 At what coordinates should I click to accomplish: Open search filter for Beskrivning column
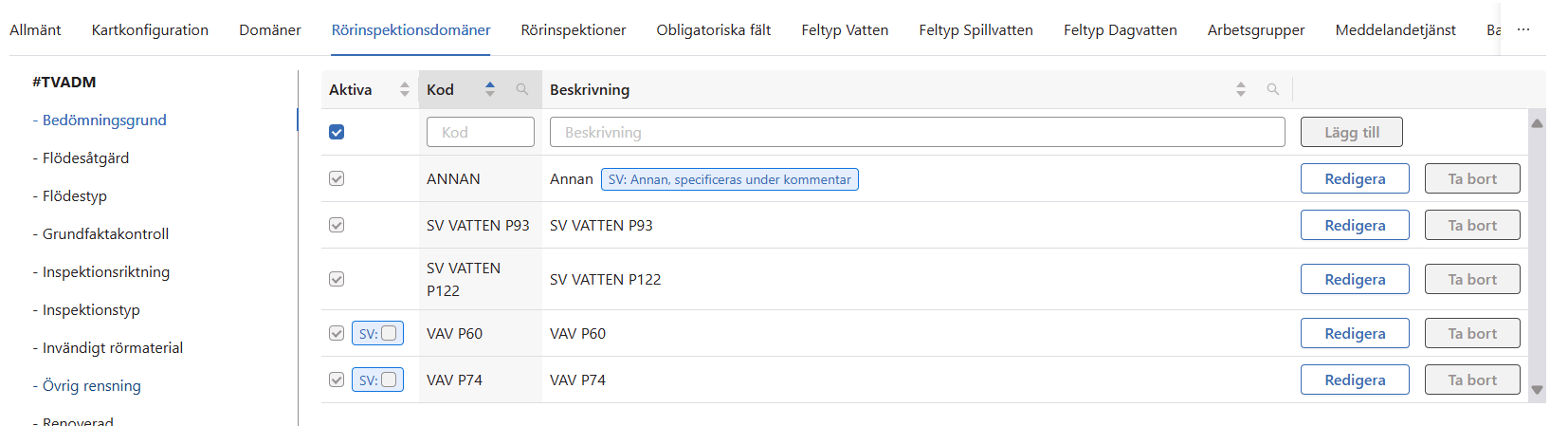(x=1273, y=89)
